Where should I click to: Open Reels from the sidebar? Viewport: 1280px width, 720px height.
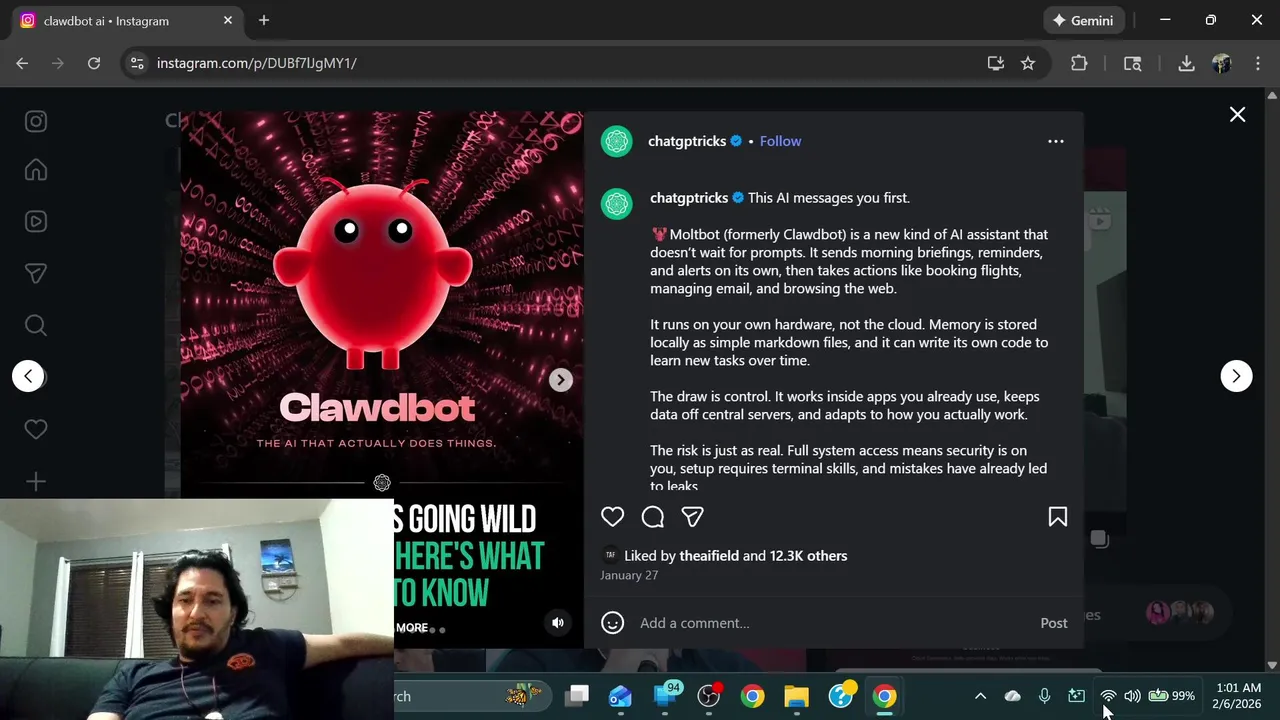pyautogui.click(x=36, y=221)
